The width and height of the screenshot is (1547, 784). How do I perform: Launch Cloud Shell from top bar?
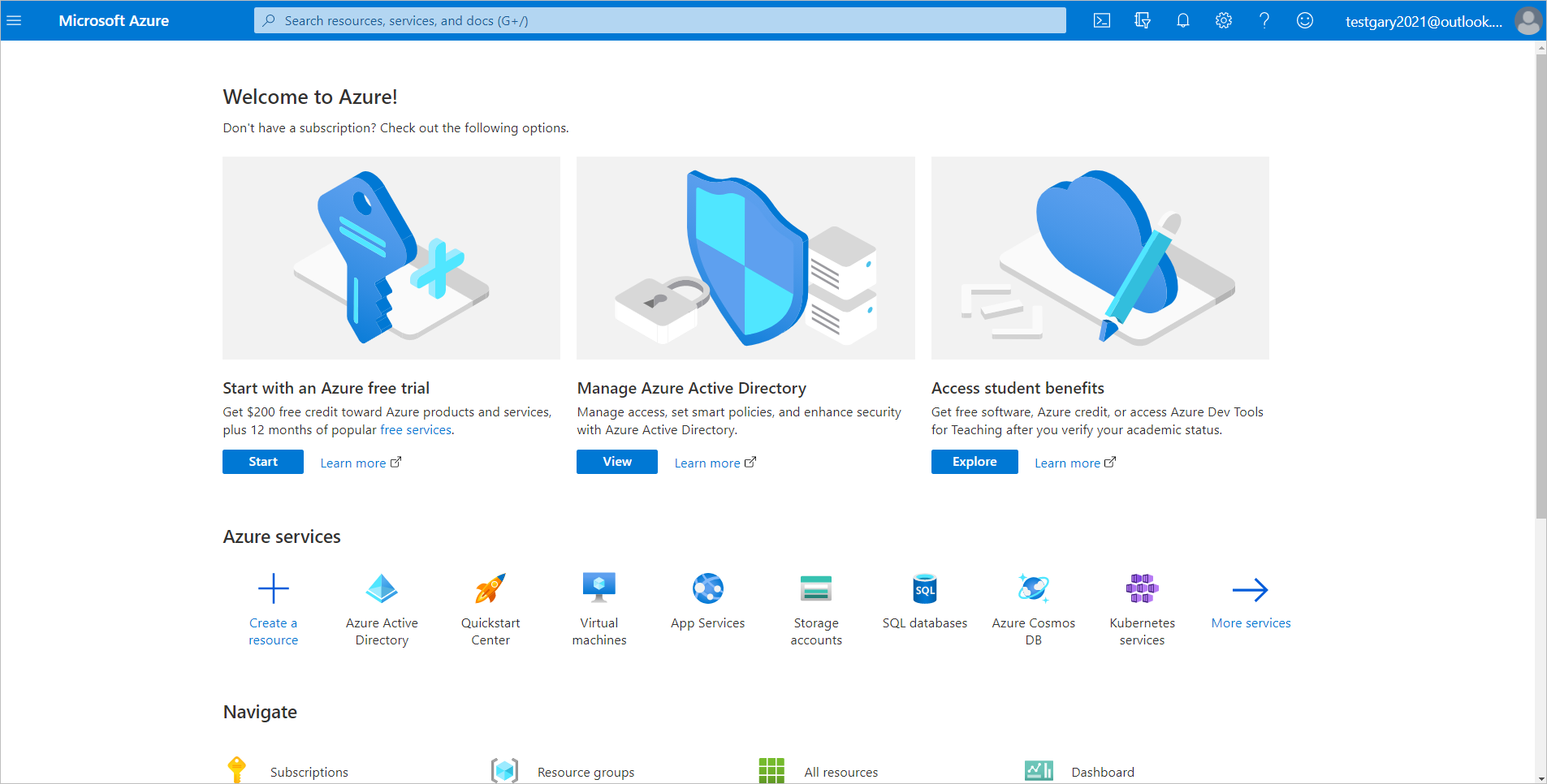point(1101,20)
